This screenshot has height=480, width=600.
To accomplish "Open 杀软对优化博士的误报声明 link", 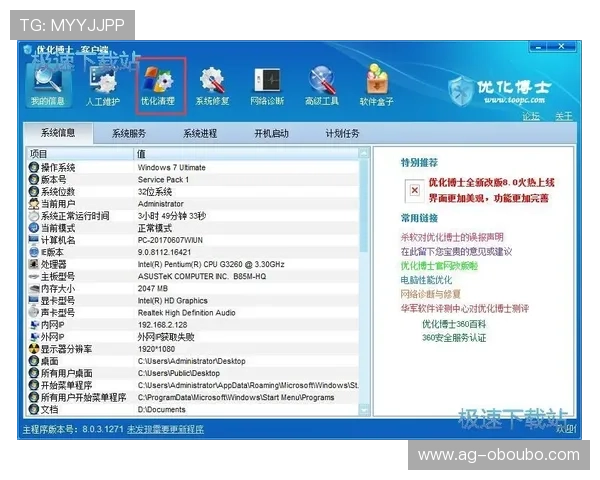I will pos(452,237).
